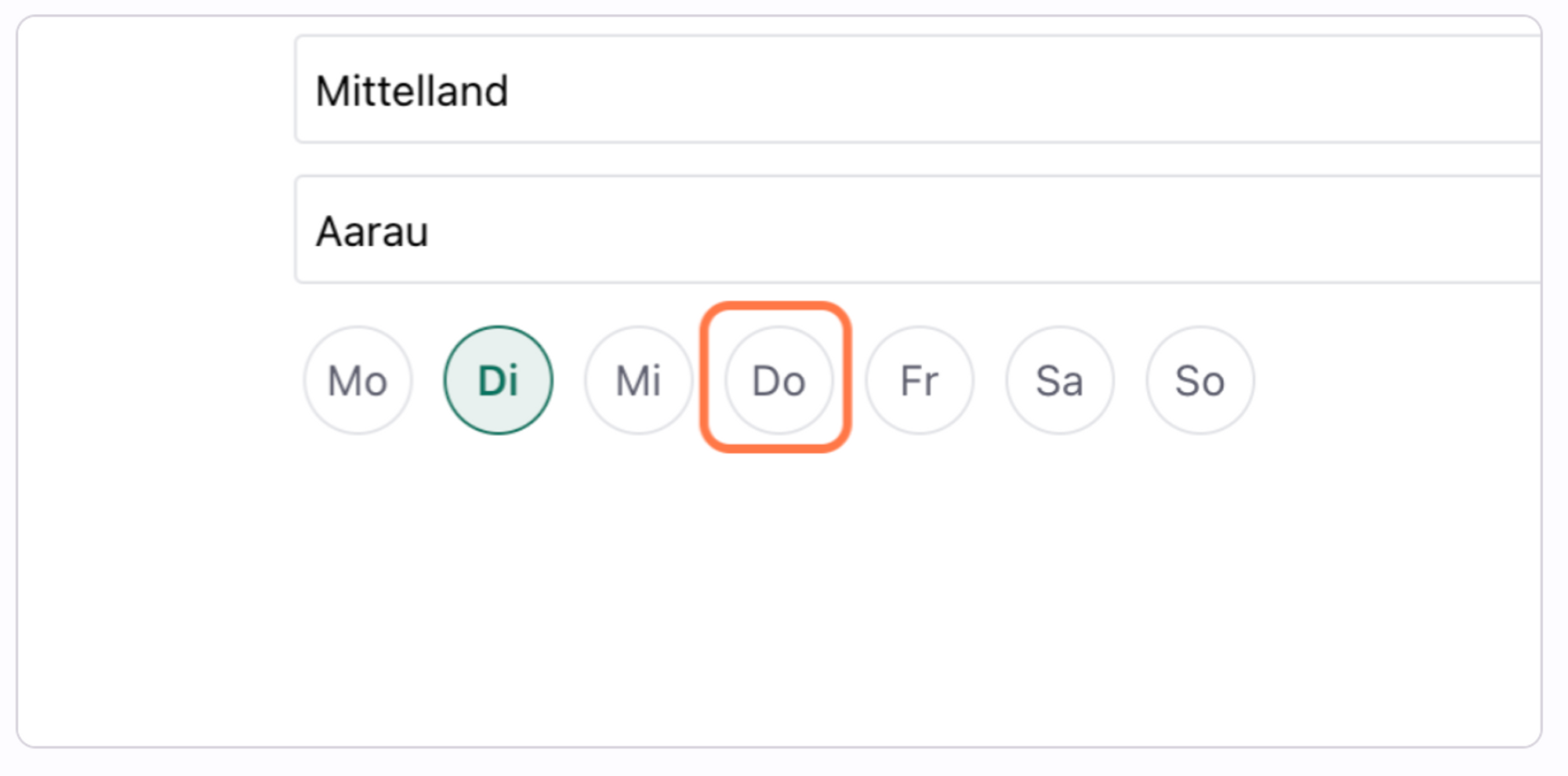Pick Monday in the day selector
This screenshot has width=1568, height=776.
coord(358,381)
